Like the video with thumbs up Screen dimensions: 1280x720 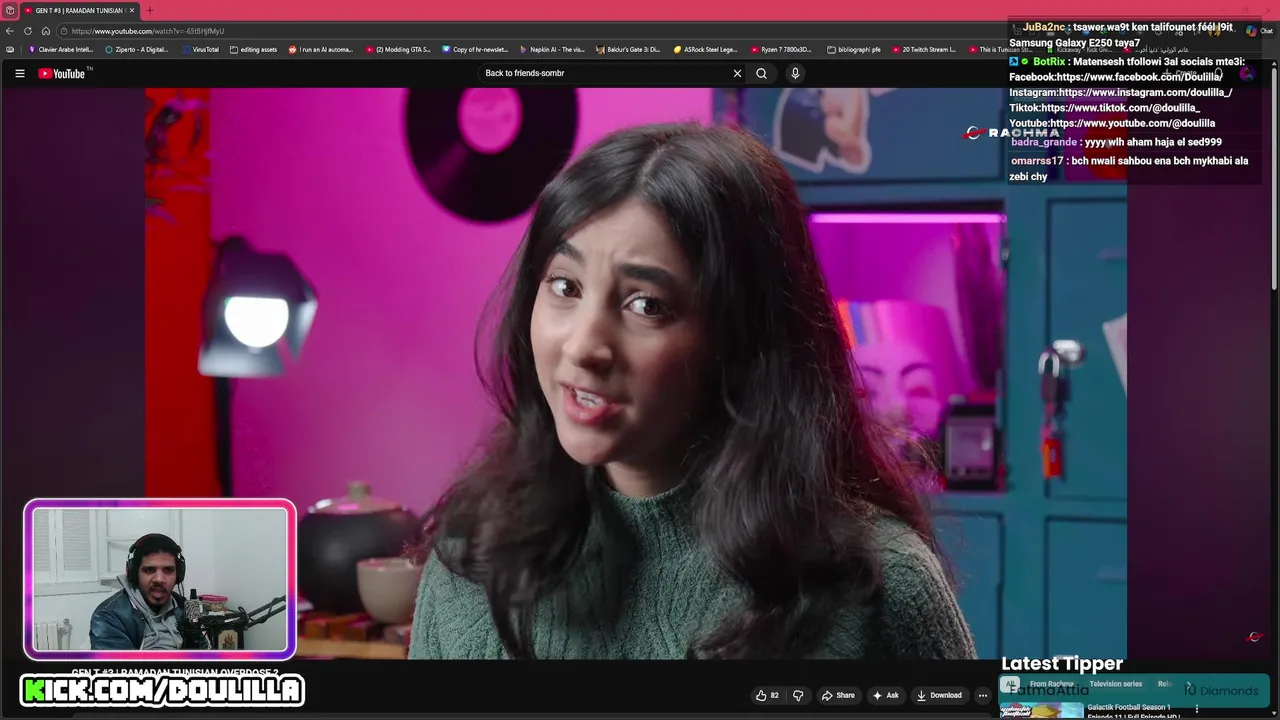[x=767, y=695]
